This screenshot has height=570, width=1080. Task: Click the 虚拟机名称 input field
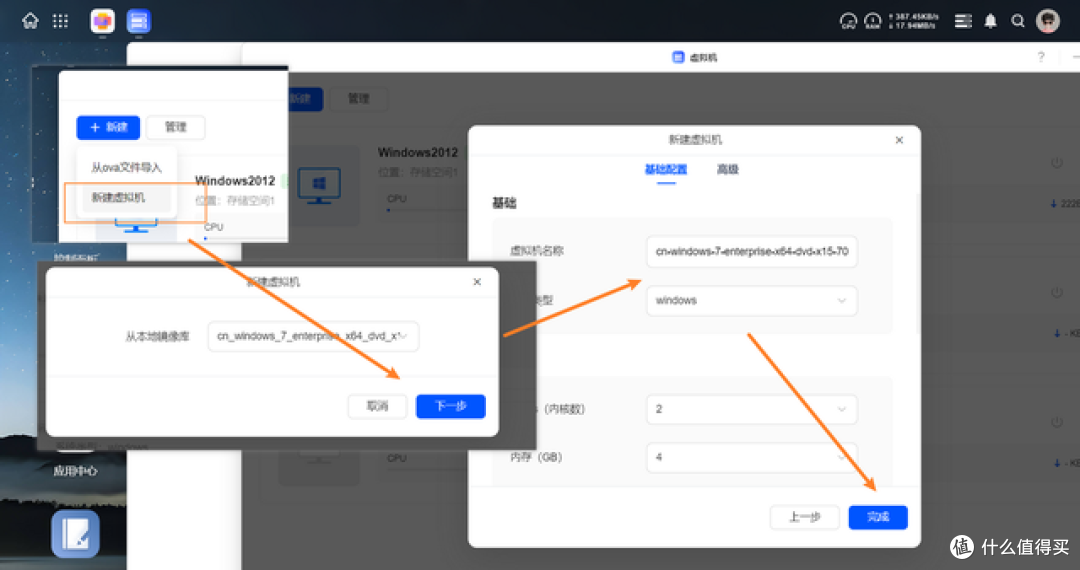751,251
